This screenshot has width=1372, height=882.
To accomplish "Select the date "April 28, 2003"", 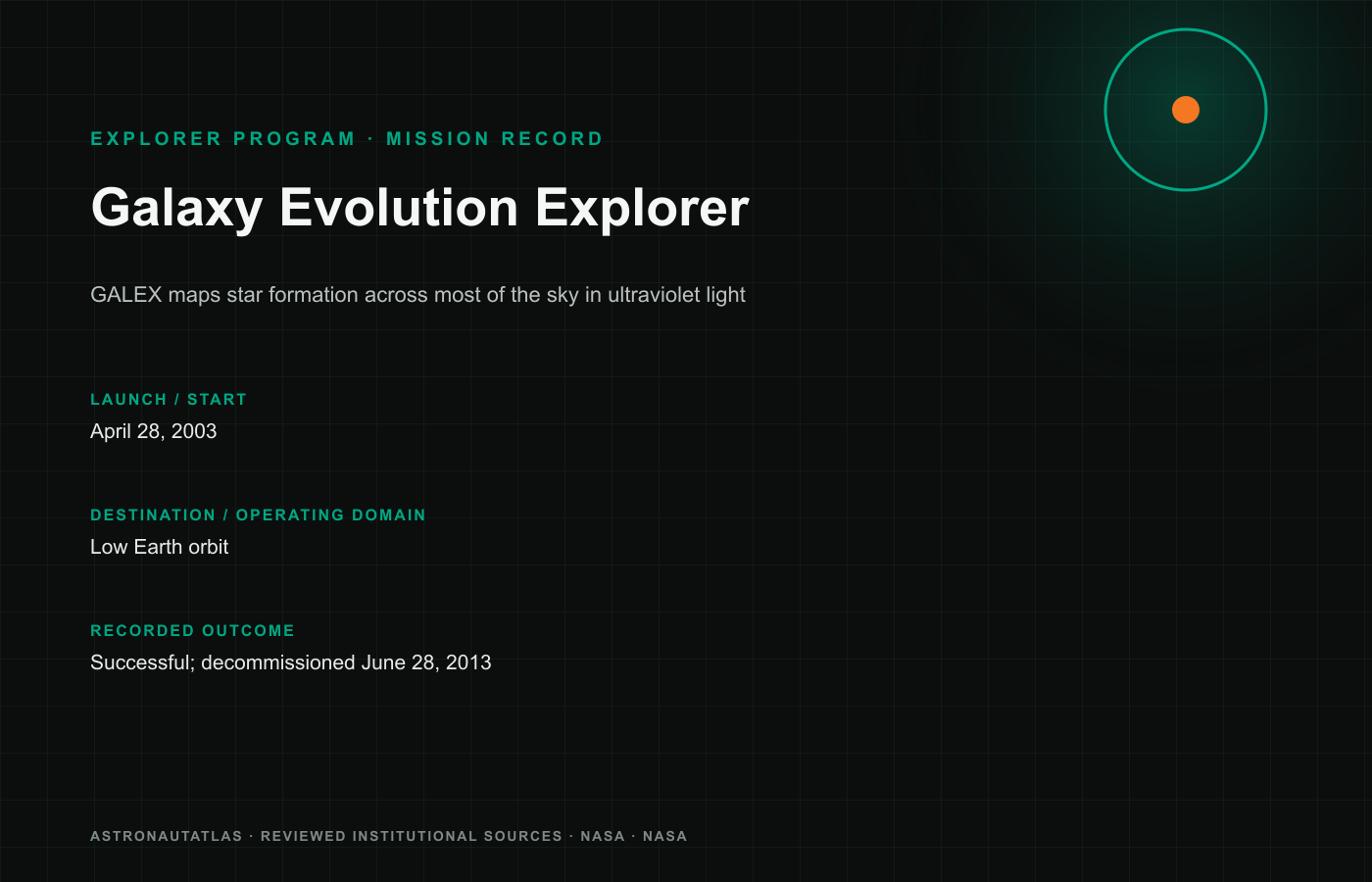I will 154,431.
